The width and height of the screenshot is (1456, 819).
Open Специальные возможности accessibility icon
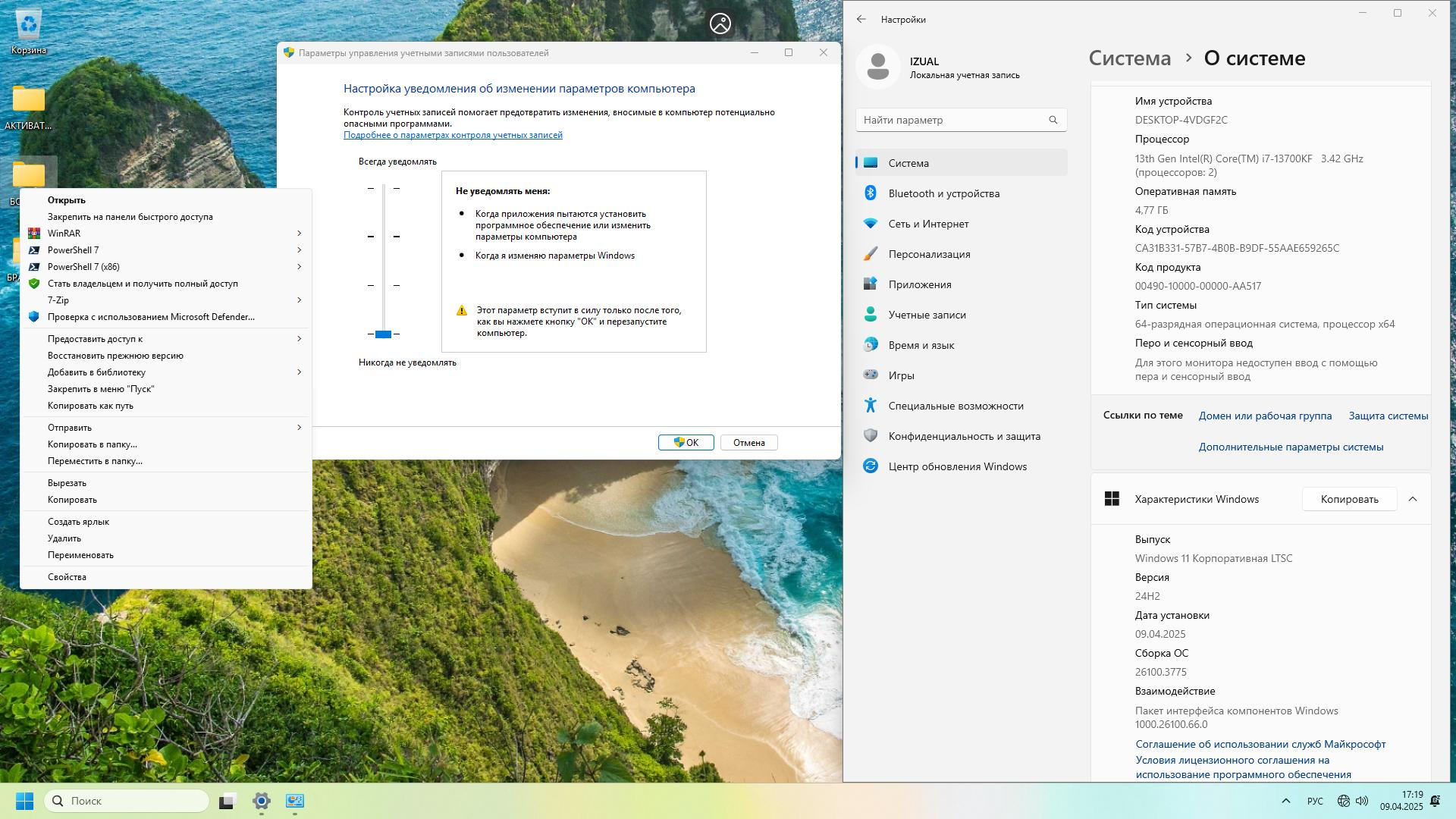point(871,406)
